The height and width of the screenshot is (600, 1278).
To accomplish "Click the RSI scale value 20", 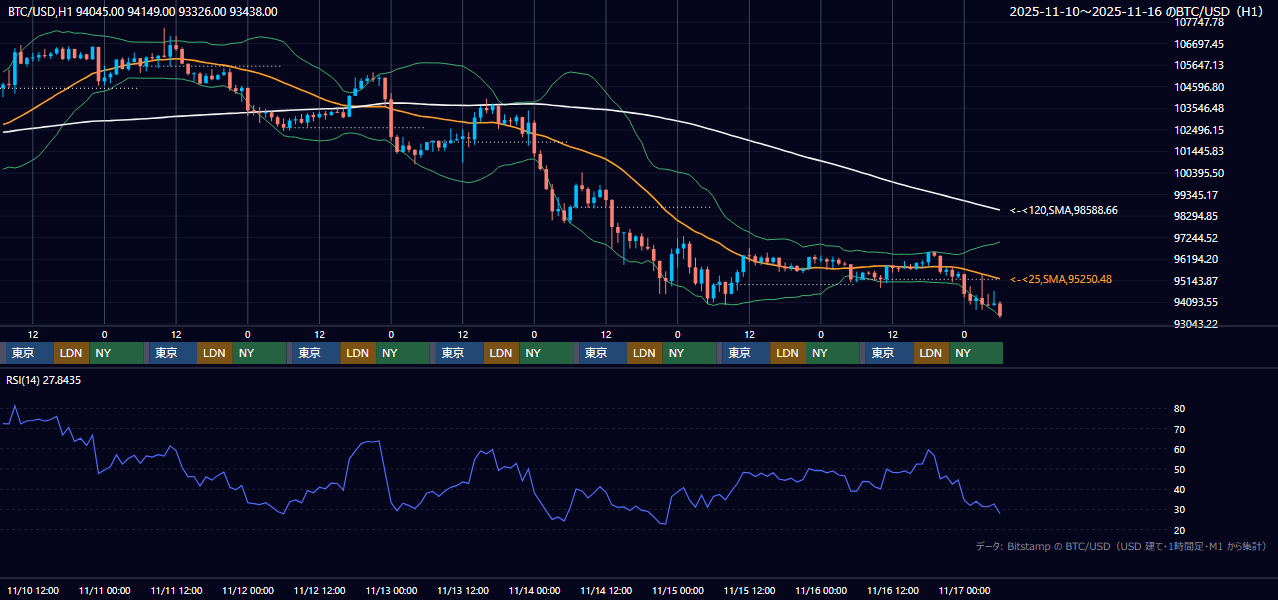I will click(x=1180, y=530).
